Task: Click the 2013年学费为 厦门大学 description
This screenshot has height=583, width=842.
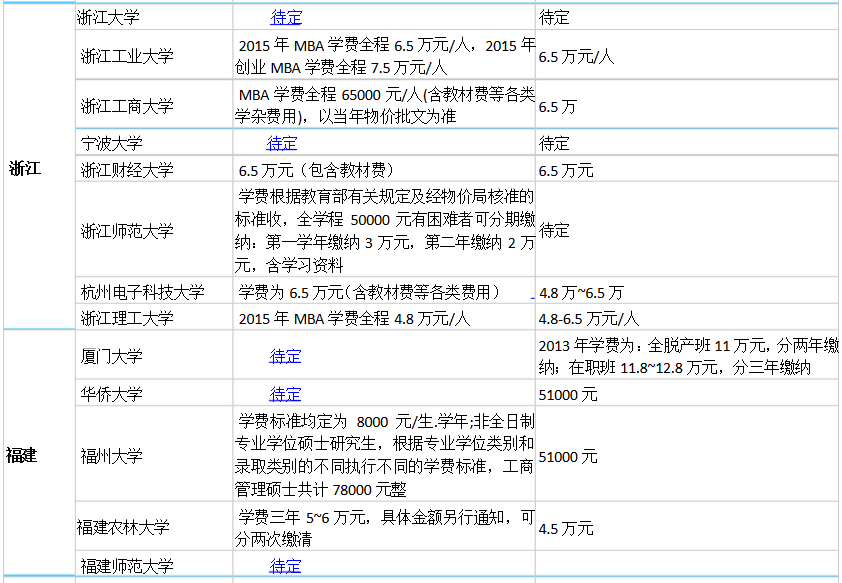Action: click(688, 356)
